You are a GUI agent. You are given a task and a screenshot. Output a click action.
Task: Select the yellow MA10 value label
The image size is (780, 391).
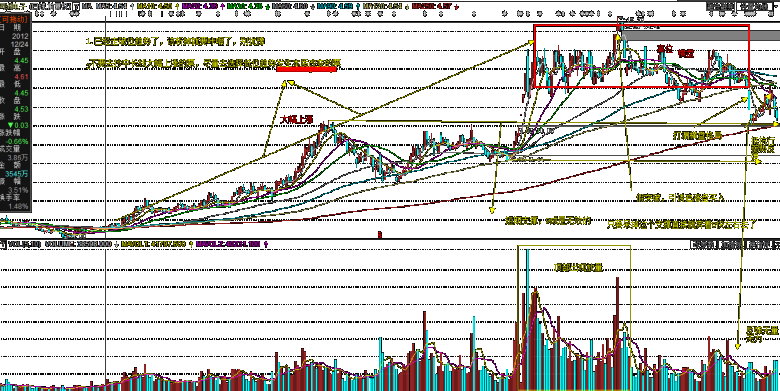[155, 6]
